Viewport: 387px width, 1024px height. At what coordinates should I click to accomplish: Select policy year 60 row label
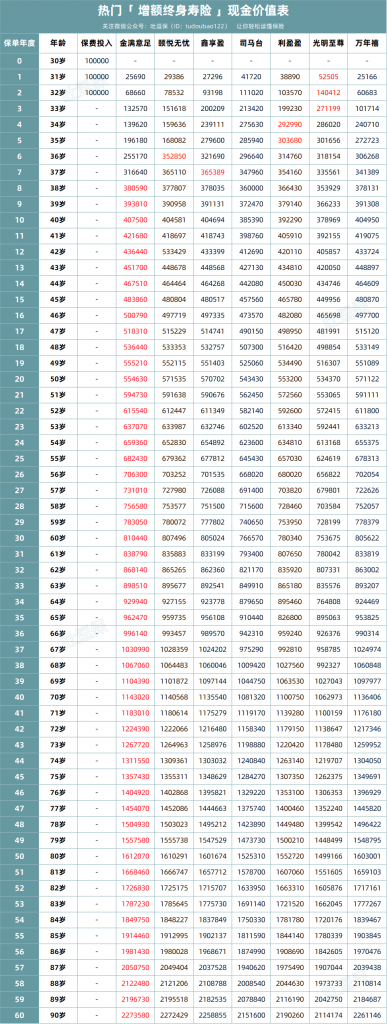[20, 1015]
